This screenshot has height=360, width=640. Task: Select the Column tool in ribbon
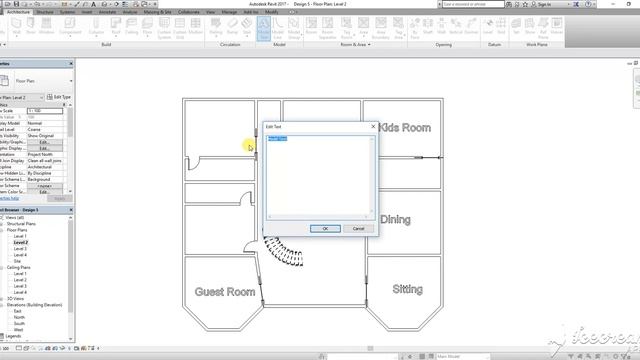[96, 27]
